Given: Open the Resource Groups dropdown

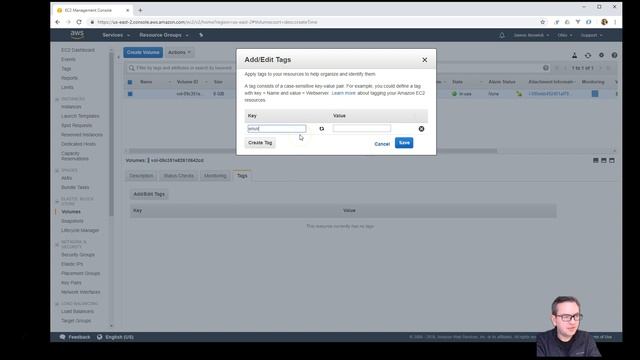Looking at the screenshot, I should pyautogui.click(x=164, y=35).
